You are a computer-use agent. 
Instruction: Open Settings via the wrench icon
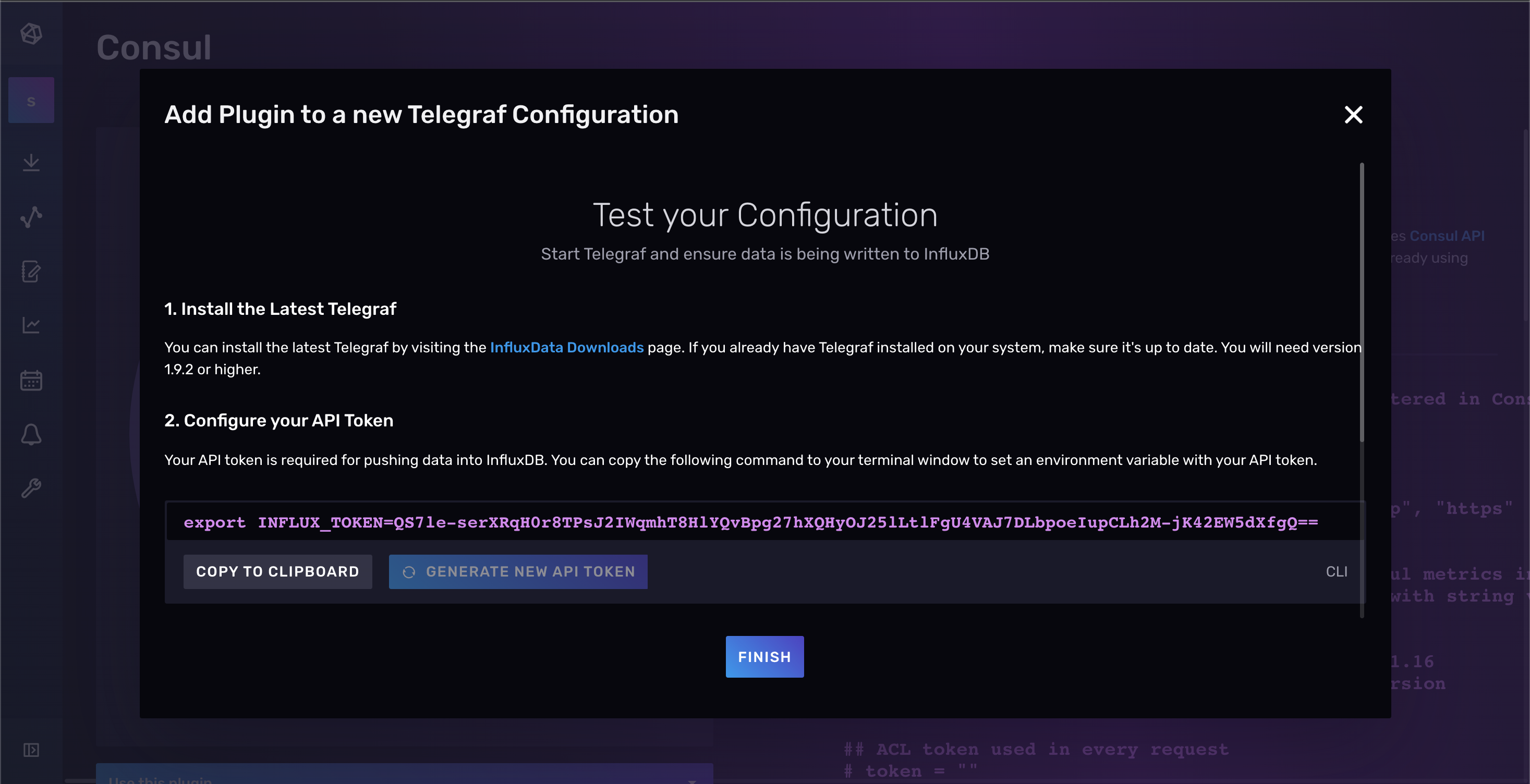[x=31, y=487]
